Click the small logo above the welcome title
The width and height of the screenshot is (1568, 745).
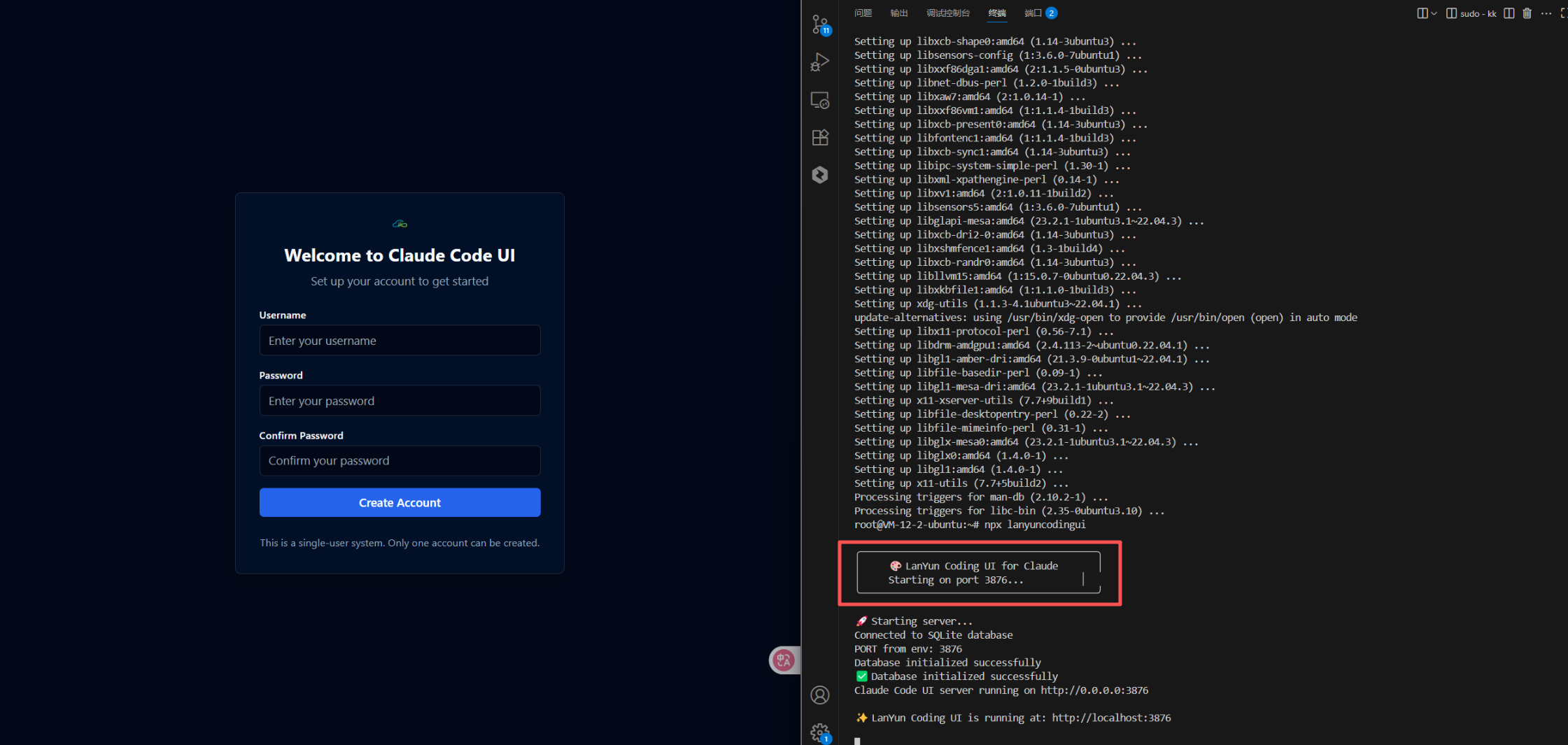coord(400,224)
